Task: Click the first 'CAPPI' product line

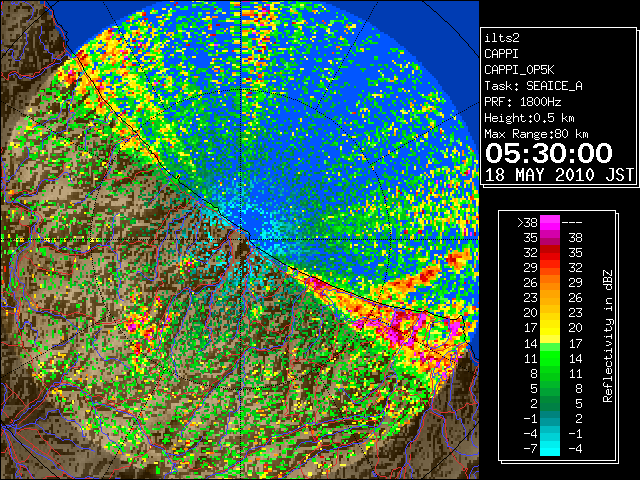Action: click(501, 54)
